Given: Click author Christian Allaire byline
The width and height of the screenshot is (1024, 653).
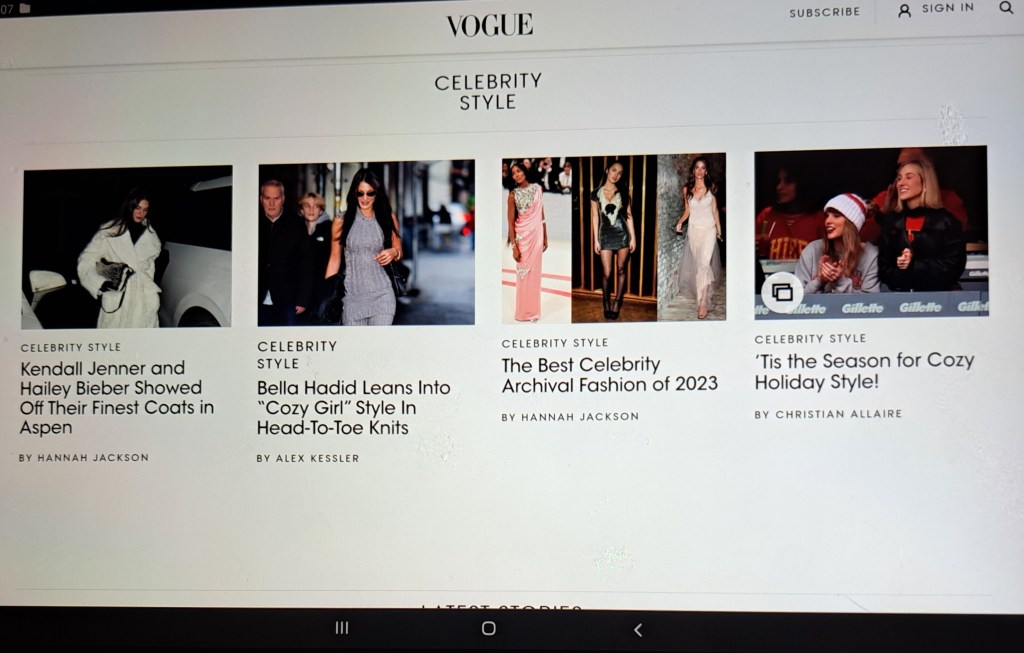Looking at the screenshot, I should (828, 414).
